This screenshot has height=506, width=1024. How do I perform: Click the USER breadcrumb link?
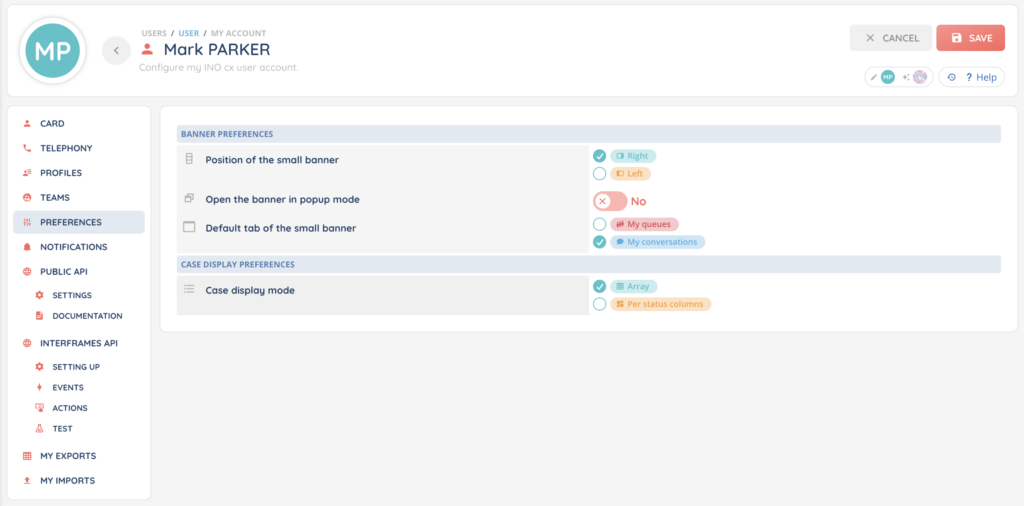point(188,33)
